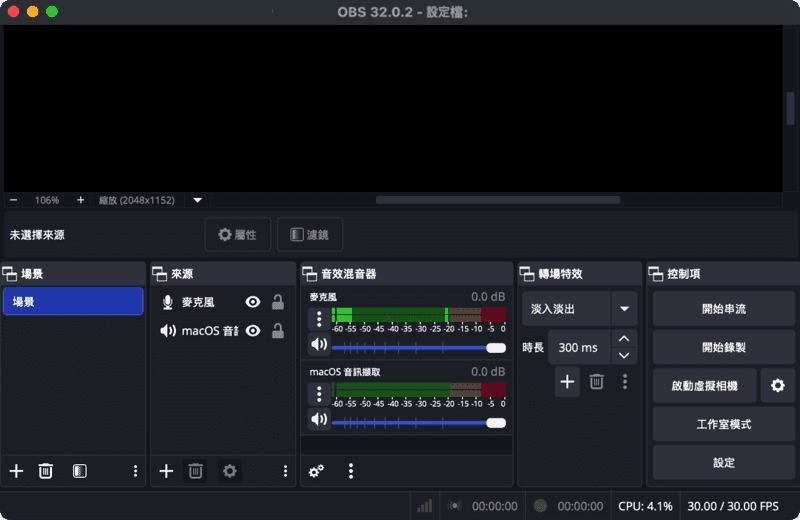Image resolution: width=800 pixels, height=520 pixels.
Task: Add a new scene with plus icon
Action: click(x=16, y=471)
